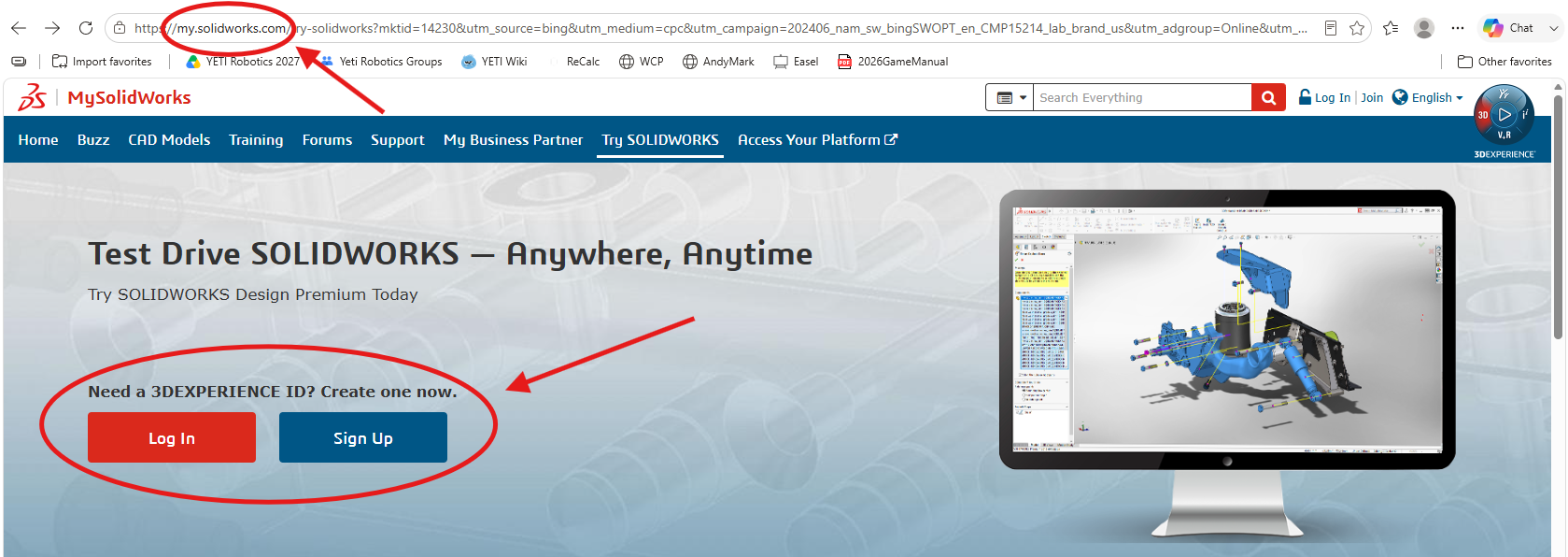Open the Other favorites folder
The image size is (1568, 557).
click(1504, 62)
